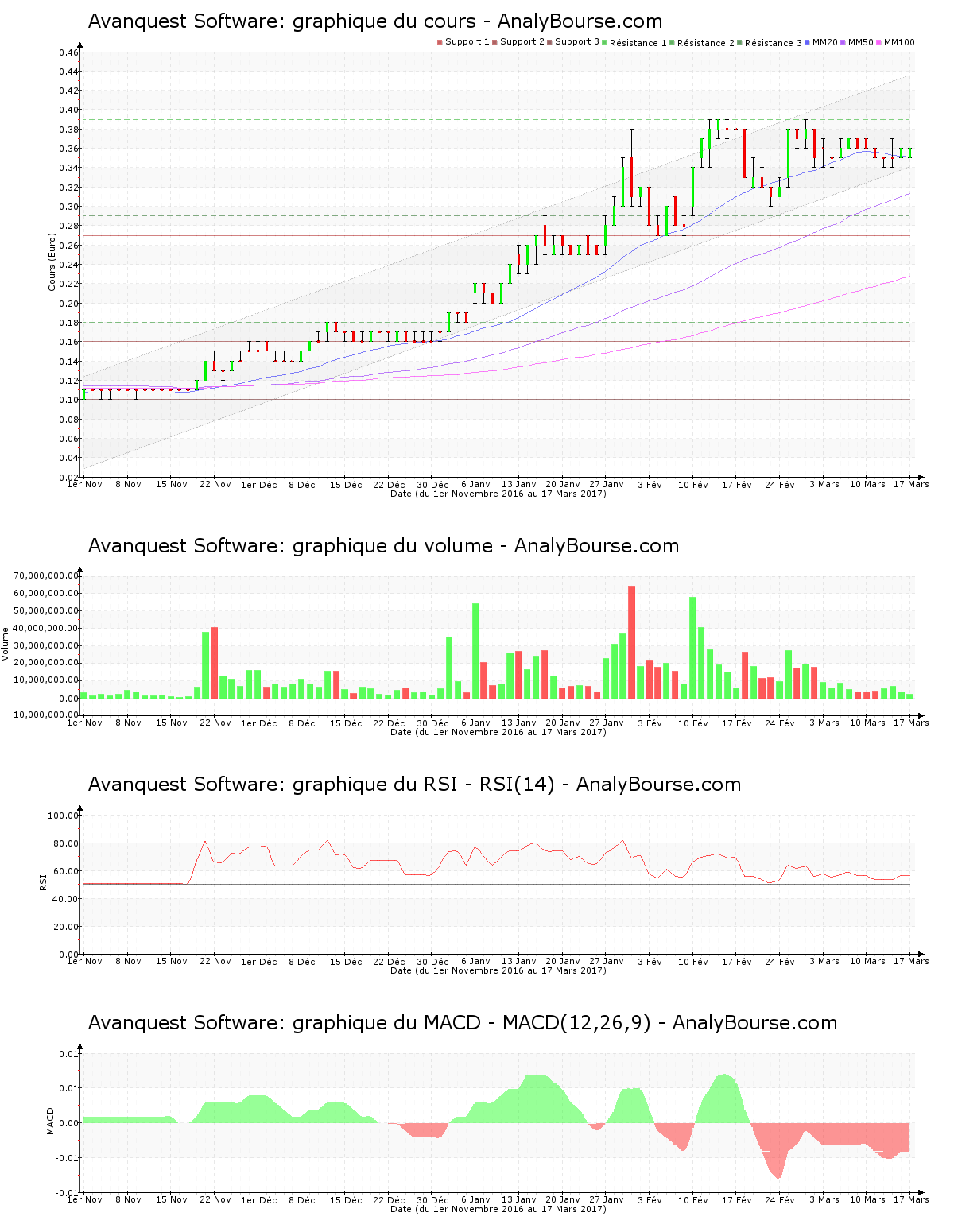Click the 'MACD' vertical axis label
Viewport: 954px width, 1232px height.
tap(50, 1121)
